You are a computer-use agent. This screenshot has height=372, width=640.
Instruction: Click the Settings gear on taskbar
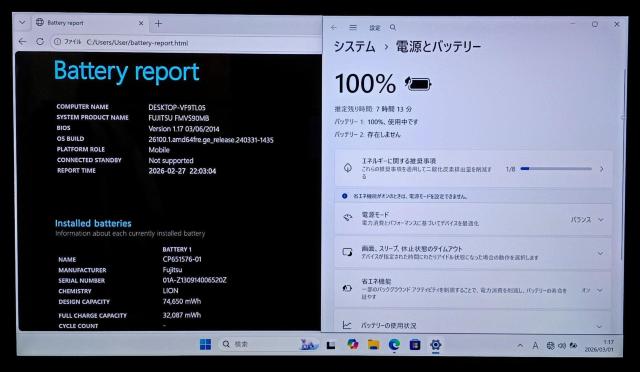coord(436,345)
